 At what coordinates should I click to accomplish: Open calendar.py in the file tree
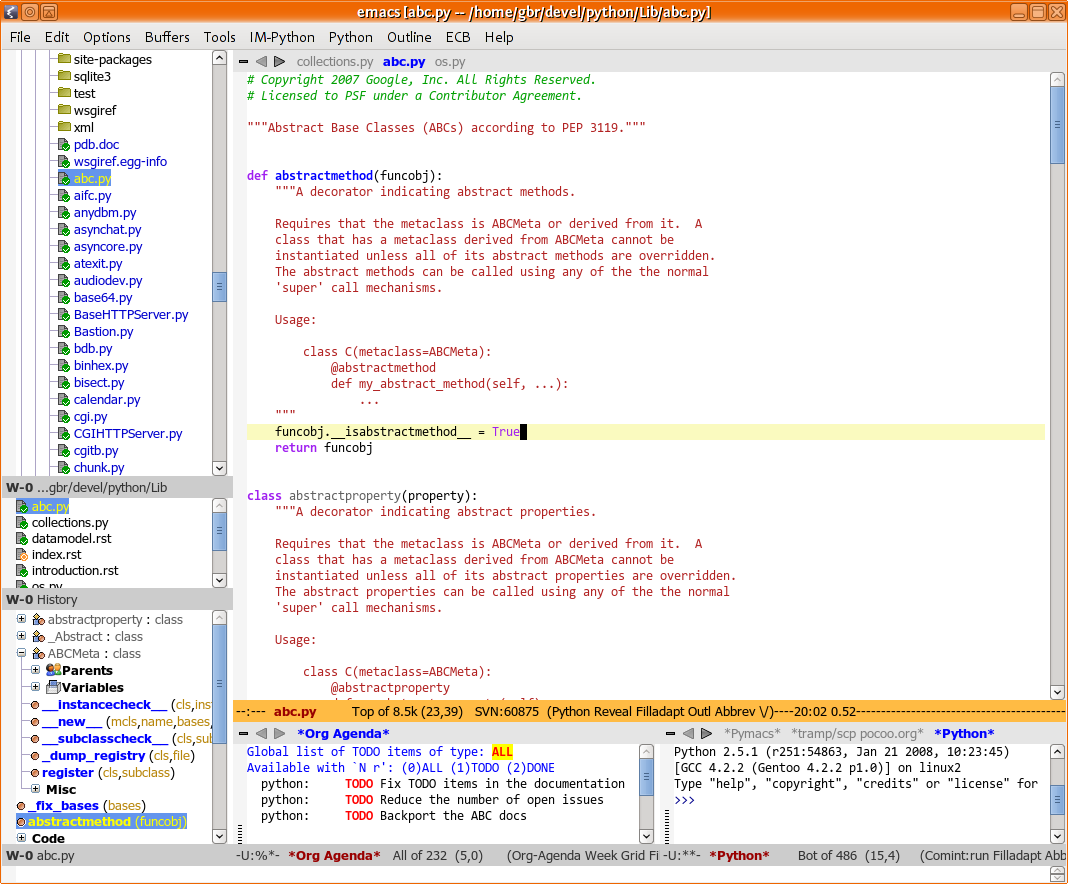pyautogui.click(x=107, y=399)
